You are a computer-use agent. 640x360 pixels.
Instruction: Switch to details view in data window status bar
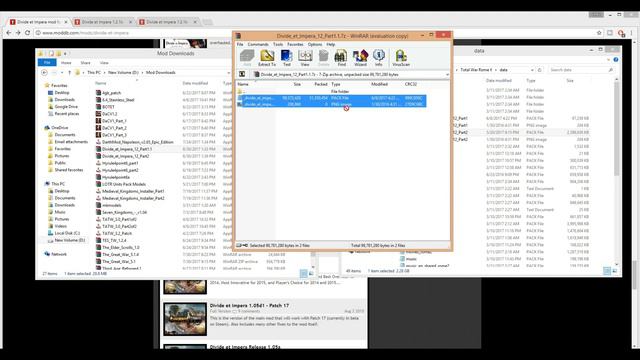[607, 271]
